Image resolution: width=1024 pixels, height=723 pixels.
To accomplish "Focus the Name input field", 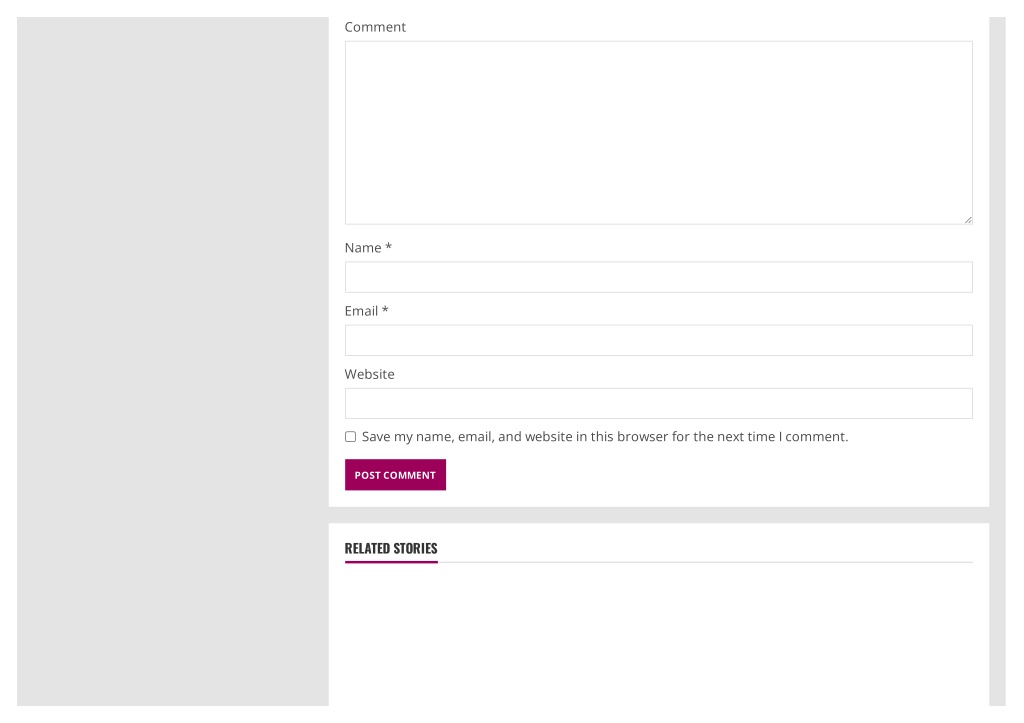I will tap(658, 277).
